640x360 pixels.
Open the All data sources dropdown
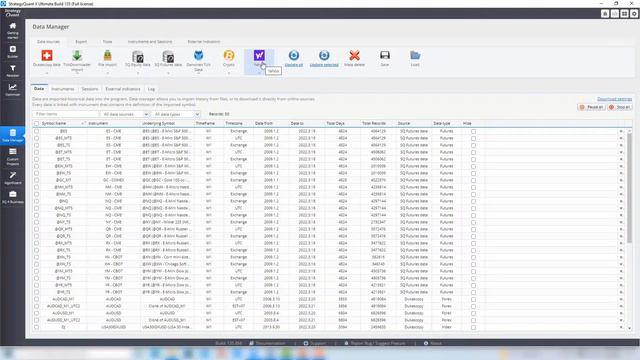pyautogui.click(x=125, y=114)
